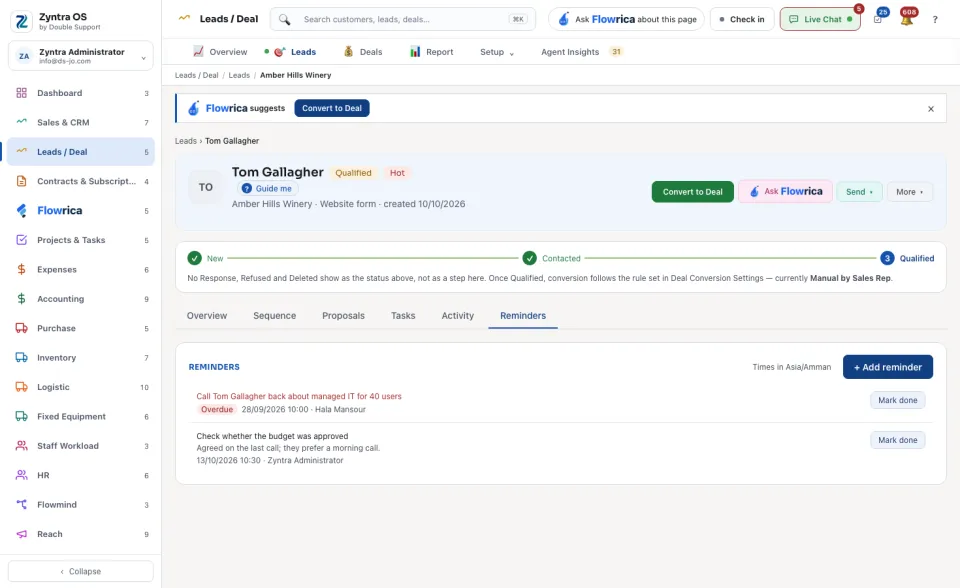This screenshot has height=588, width=960.
Task: Open the Leads top navigation tab
Action: pos(295,52)
